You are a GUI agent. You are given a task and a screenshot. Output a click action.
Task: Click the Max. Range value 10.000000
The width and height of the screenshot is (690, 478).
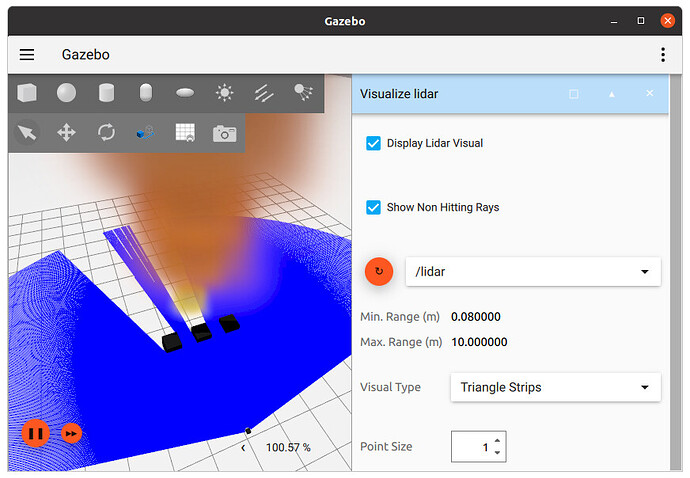pos(479,342)
